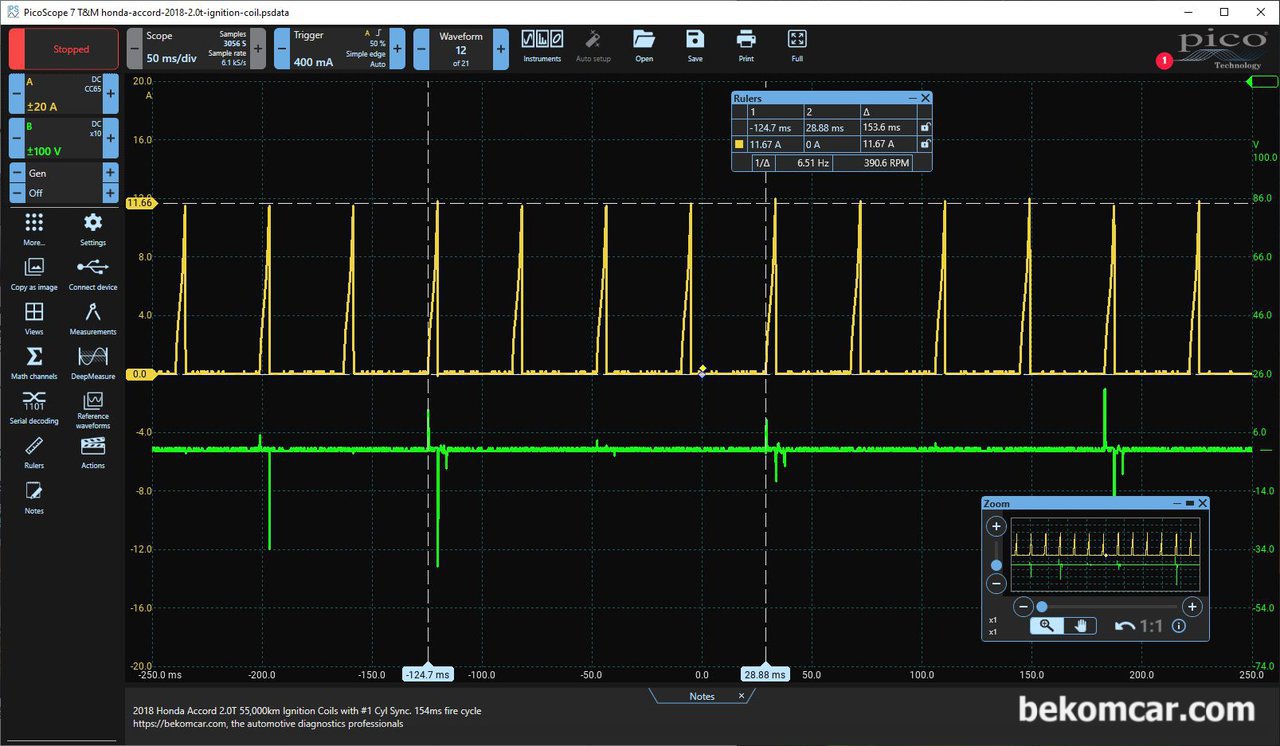Click the vertical zoom out minus
1280x746 pixels.
click(996, 585)
